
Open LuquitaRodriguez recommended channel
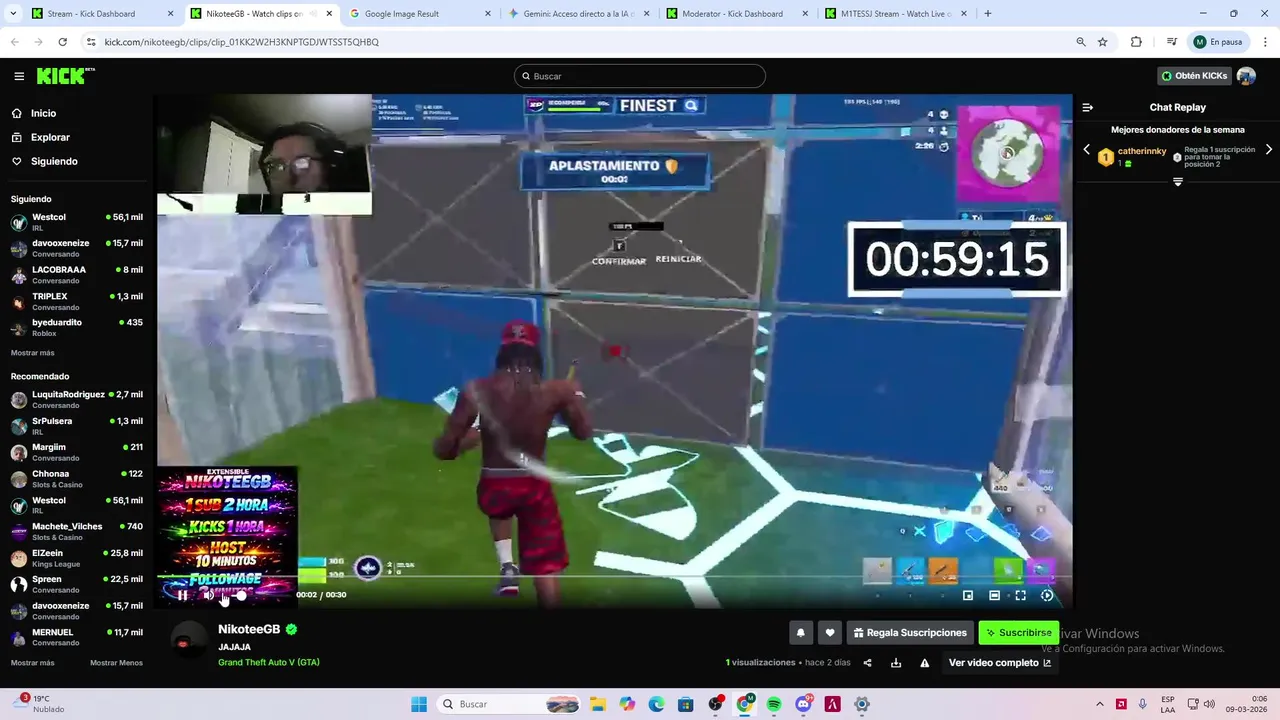coord(77,399)
